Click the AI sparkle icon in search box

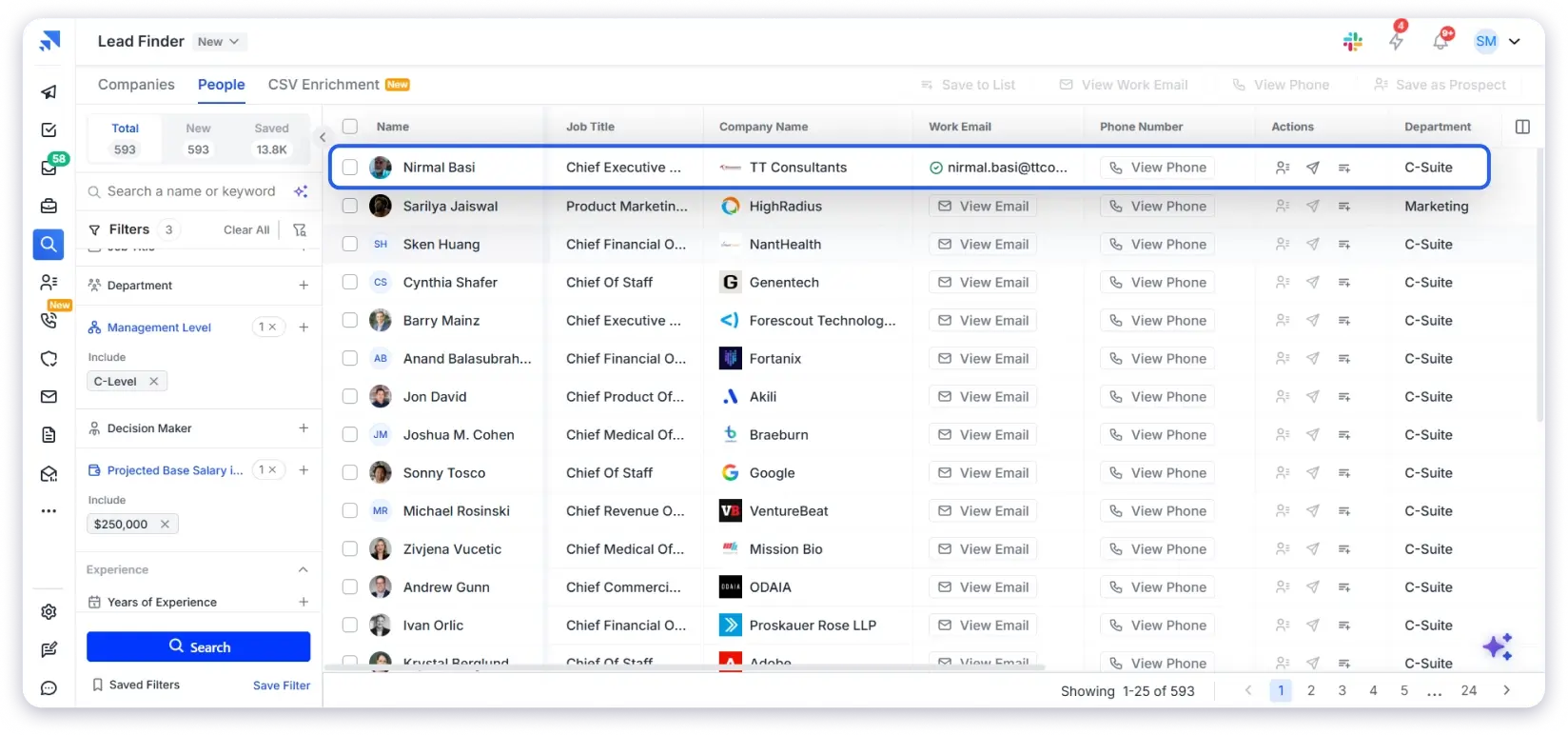coord(301,191)
